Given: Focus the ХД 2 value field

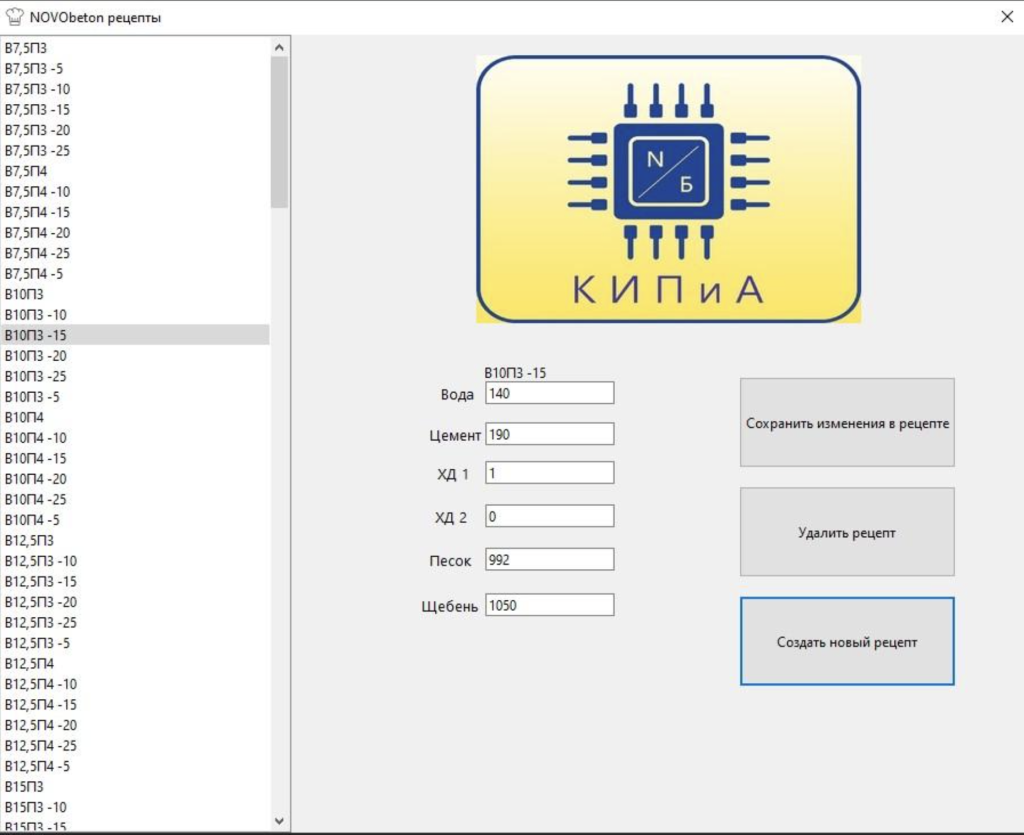Looking at the screenshot, I should (x=549, y=517).
